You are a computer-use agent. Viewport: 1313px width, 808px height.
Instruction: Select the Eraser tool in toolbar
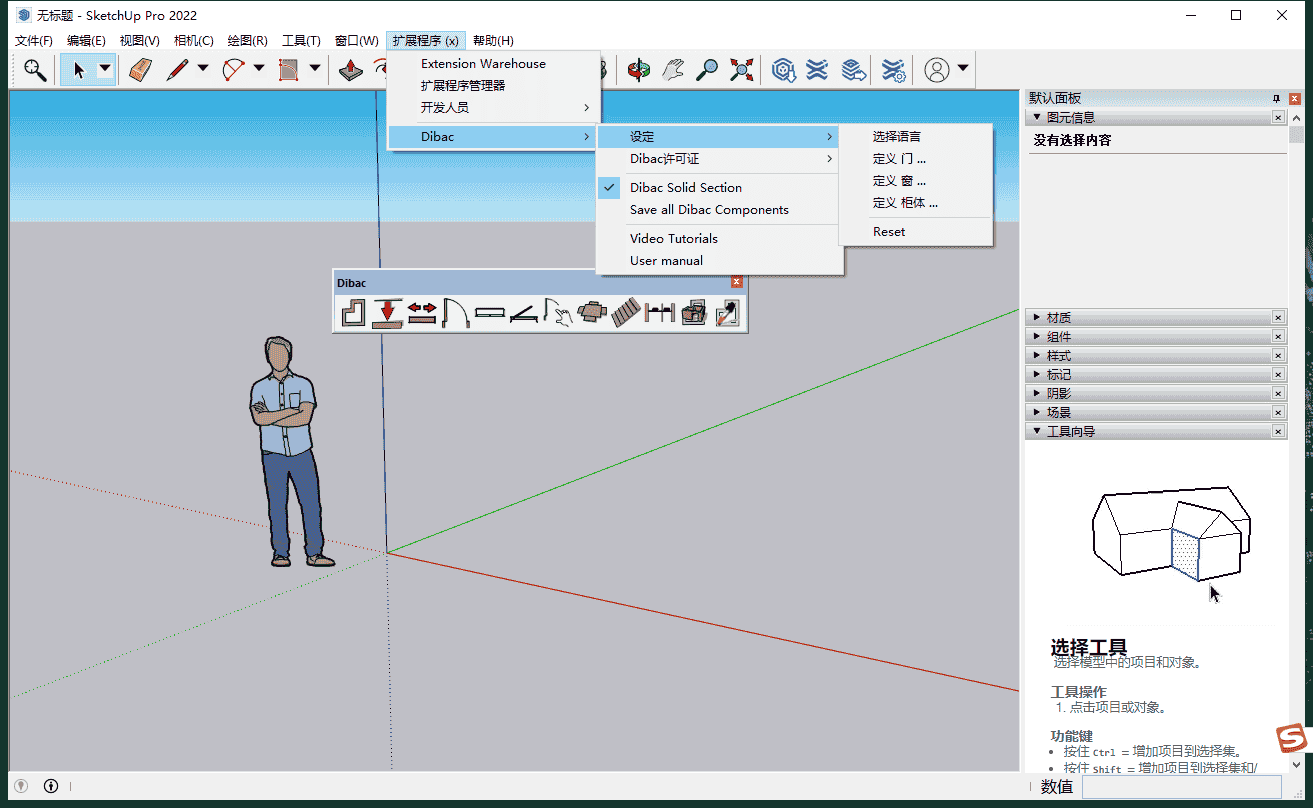point(140,69)
